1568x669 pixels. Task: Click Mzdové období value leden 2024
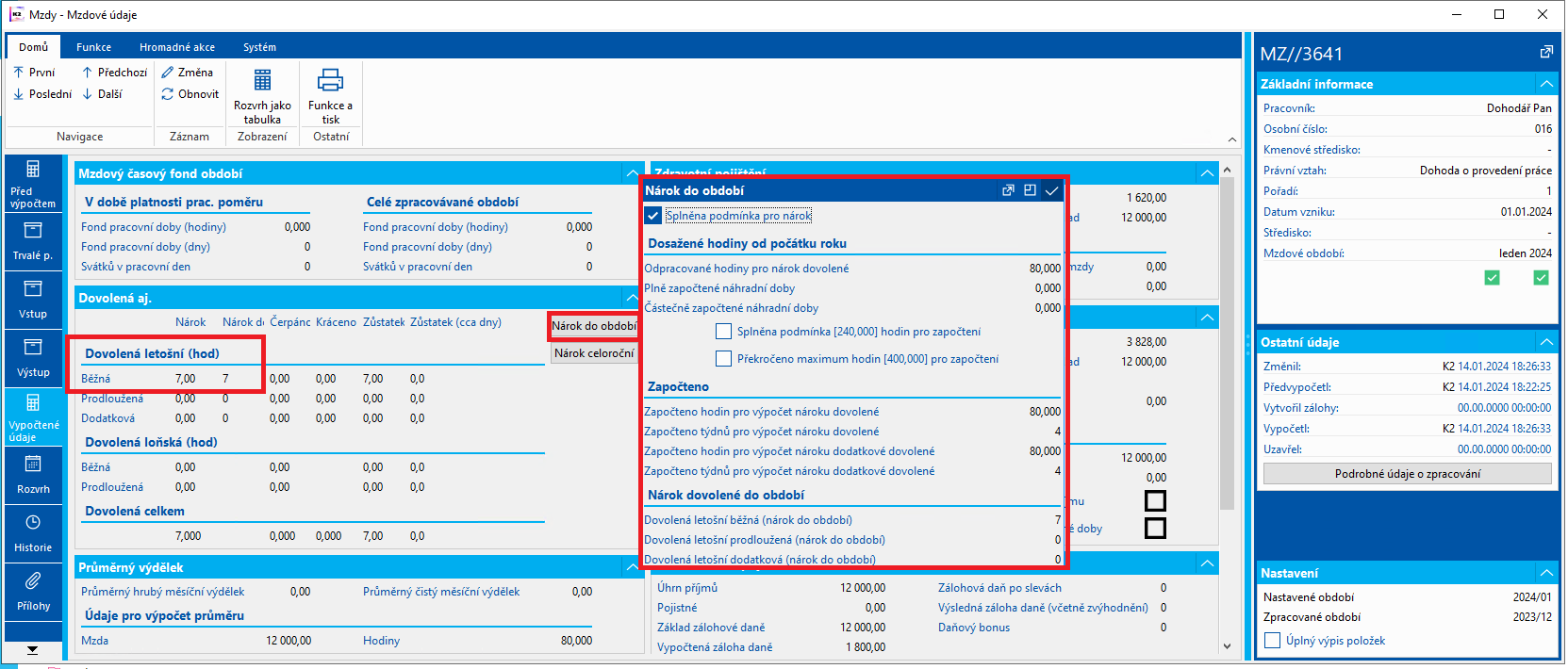point(1525,253)
